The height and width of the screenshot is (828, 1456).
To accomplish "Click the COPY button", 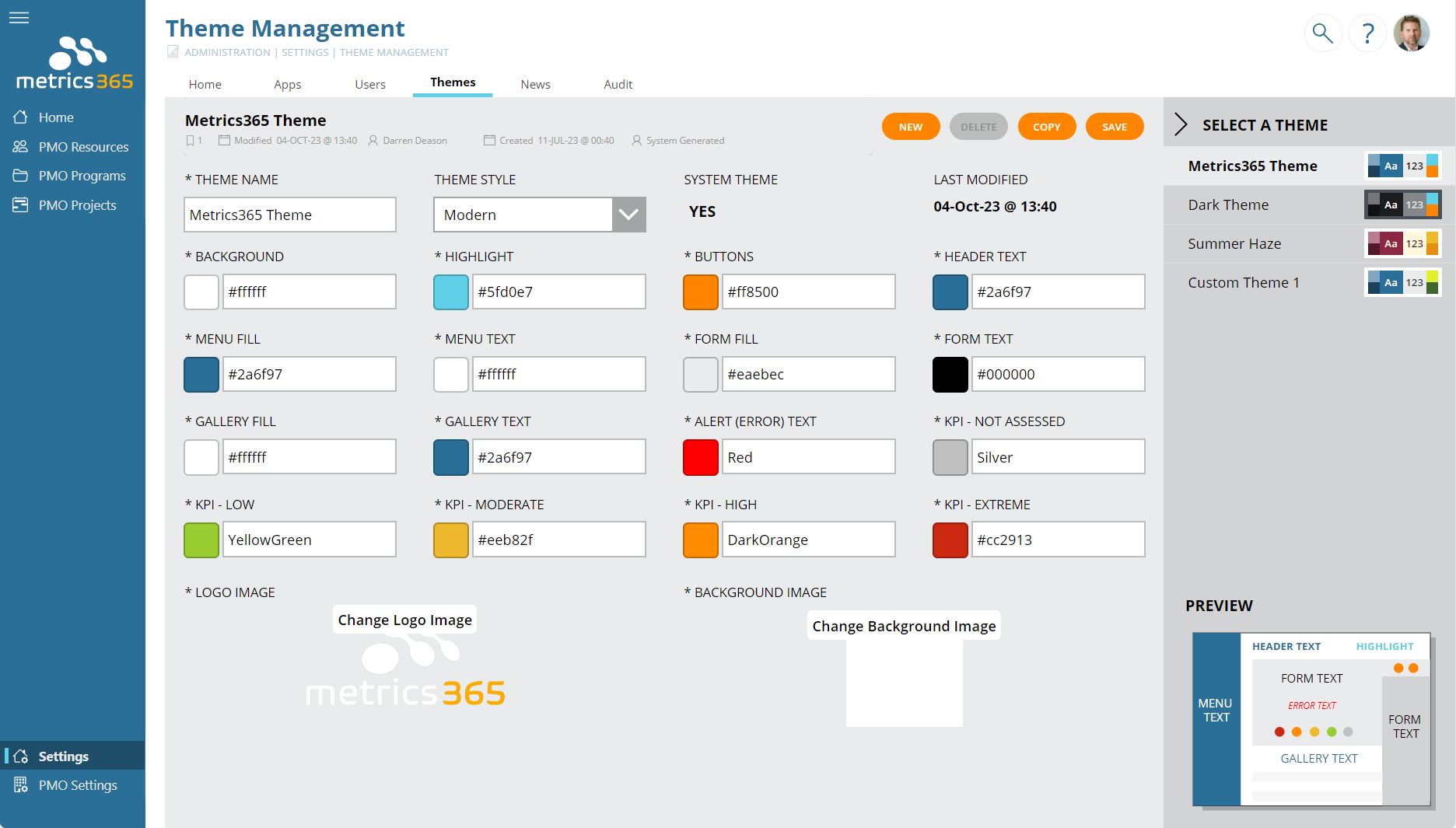I will tap(1046, 127).
